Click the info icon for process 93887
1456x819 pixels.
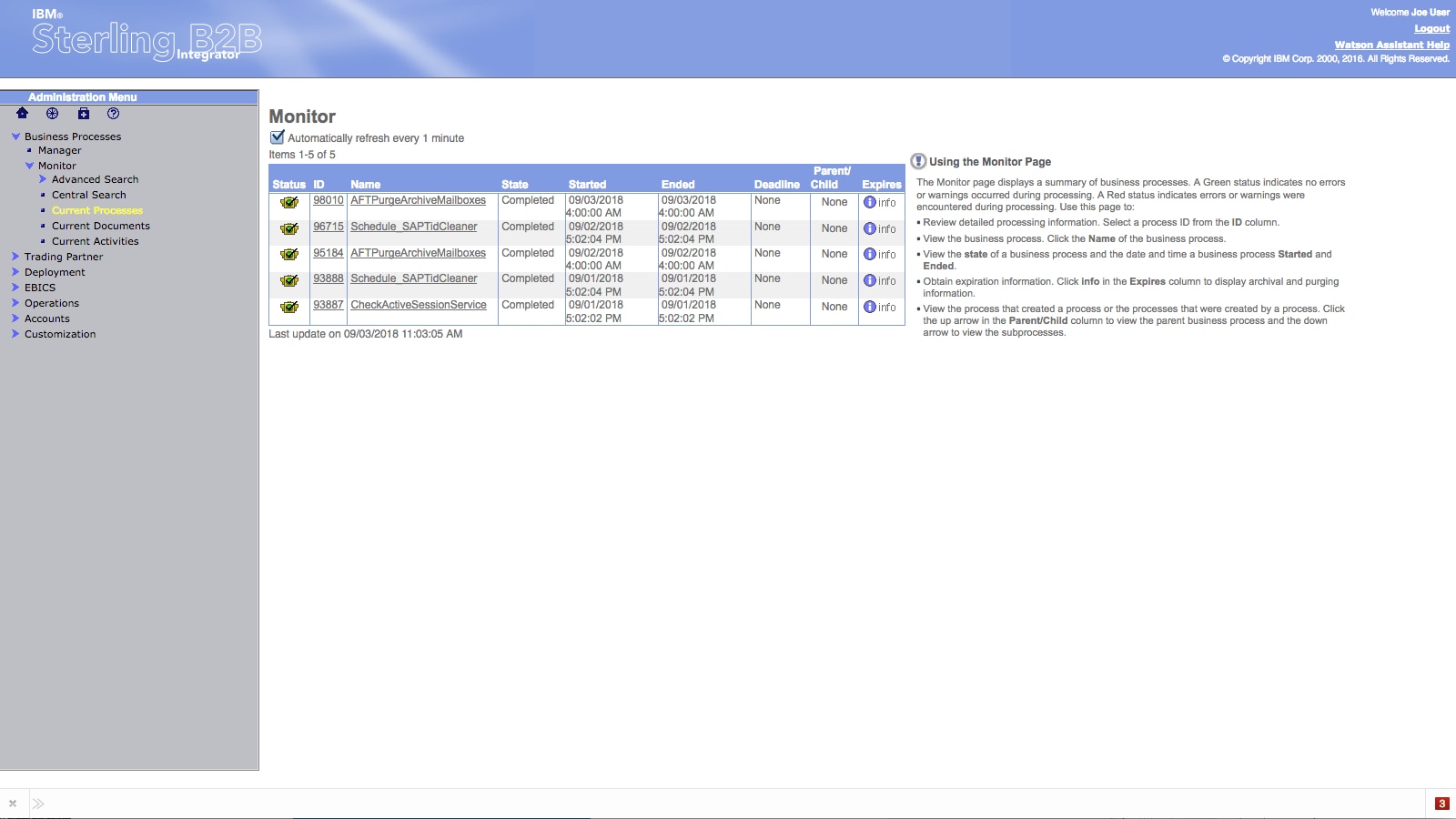pos(870,308)
